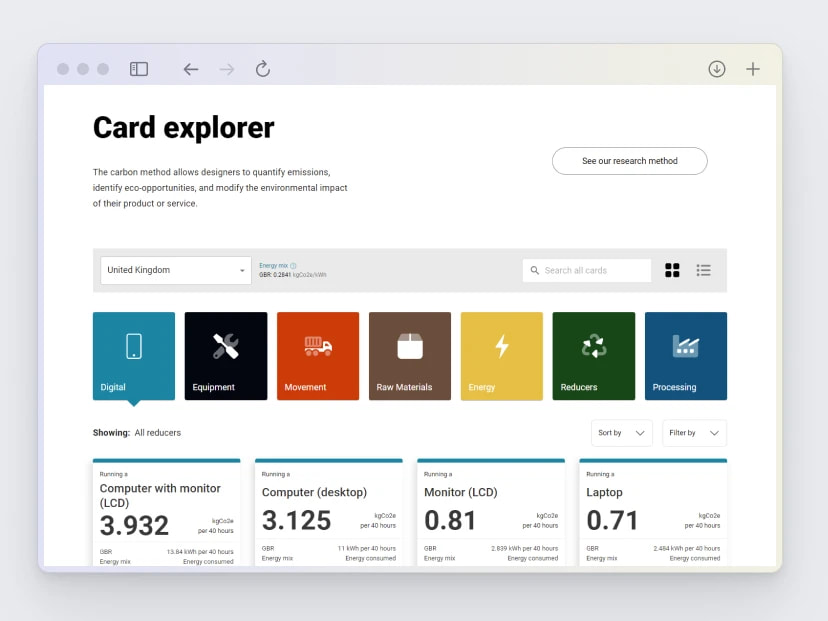
Task: Select the Digital category tile
Action: (x=134, y=356)
